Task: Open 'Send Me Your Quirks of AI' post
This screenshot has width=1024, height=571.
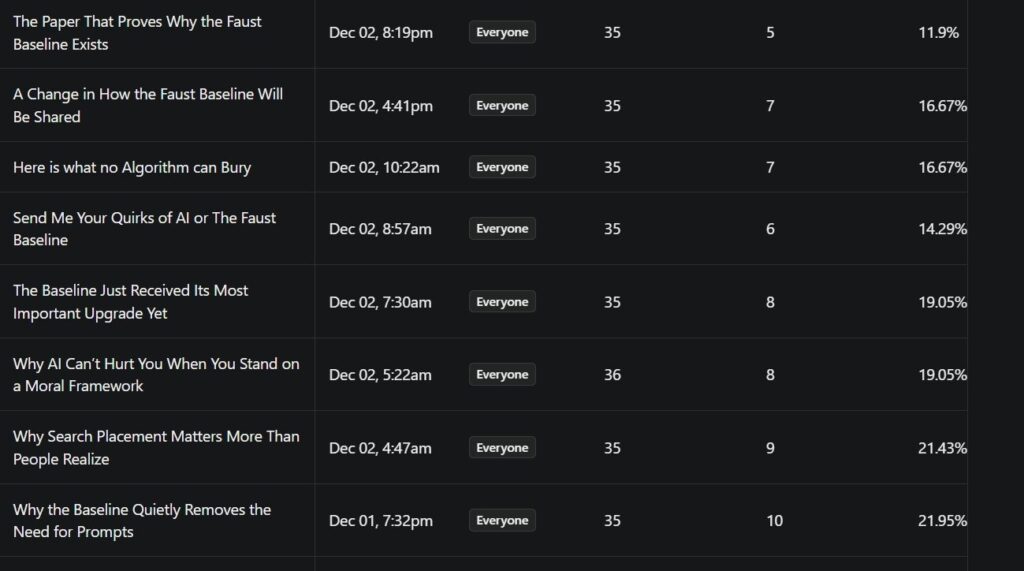Action: pos(144,229)
